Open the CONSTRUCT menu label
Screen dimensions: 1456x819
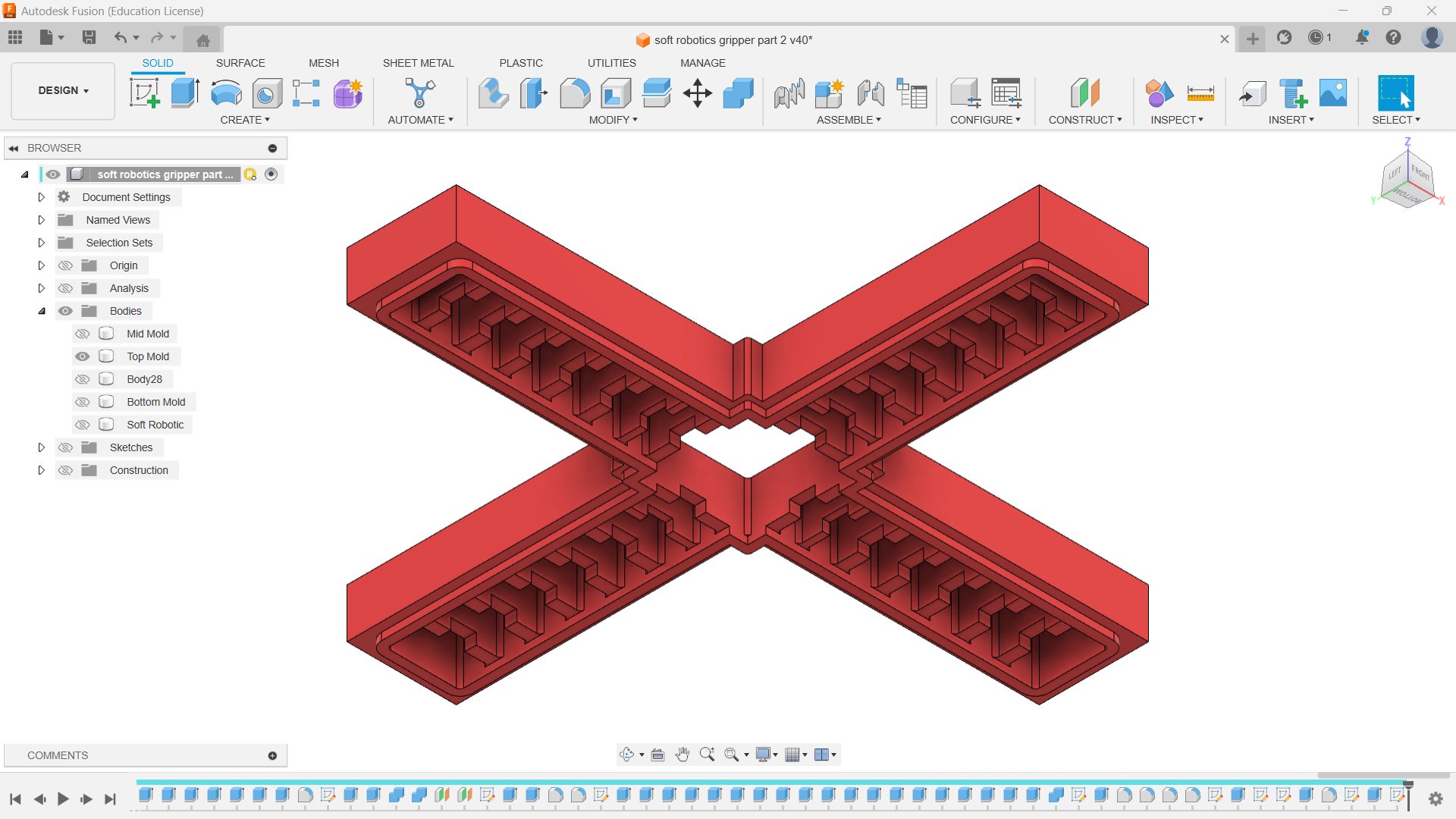[1084, 120]
